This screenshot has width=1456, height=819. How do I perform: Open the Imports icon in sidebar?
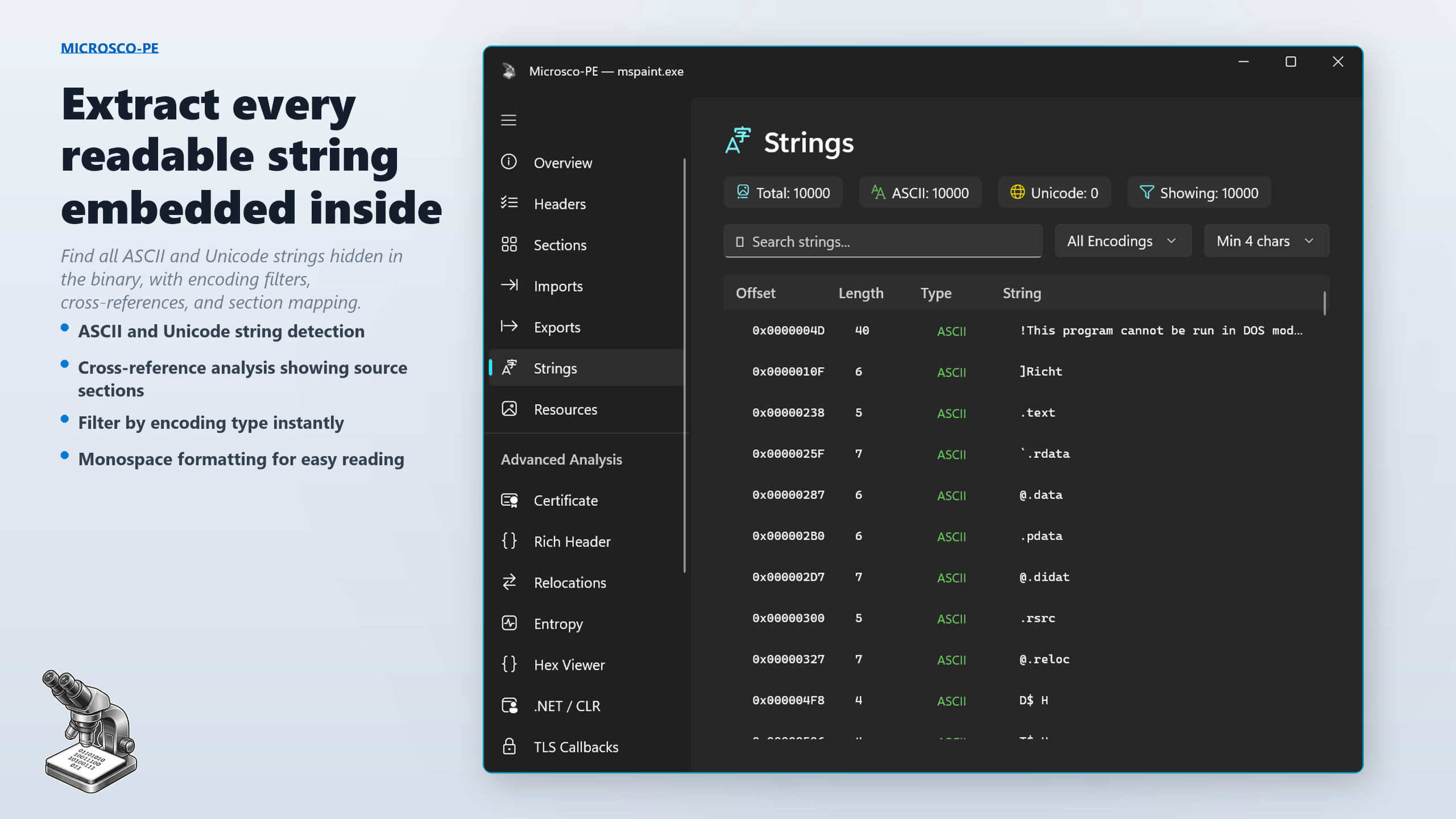[x=509, y=286]
